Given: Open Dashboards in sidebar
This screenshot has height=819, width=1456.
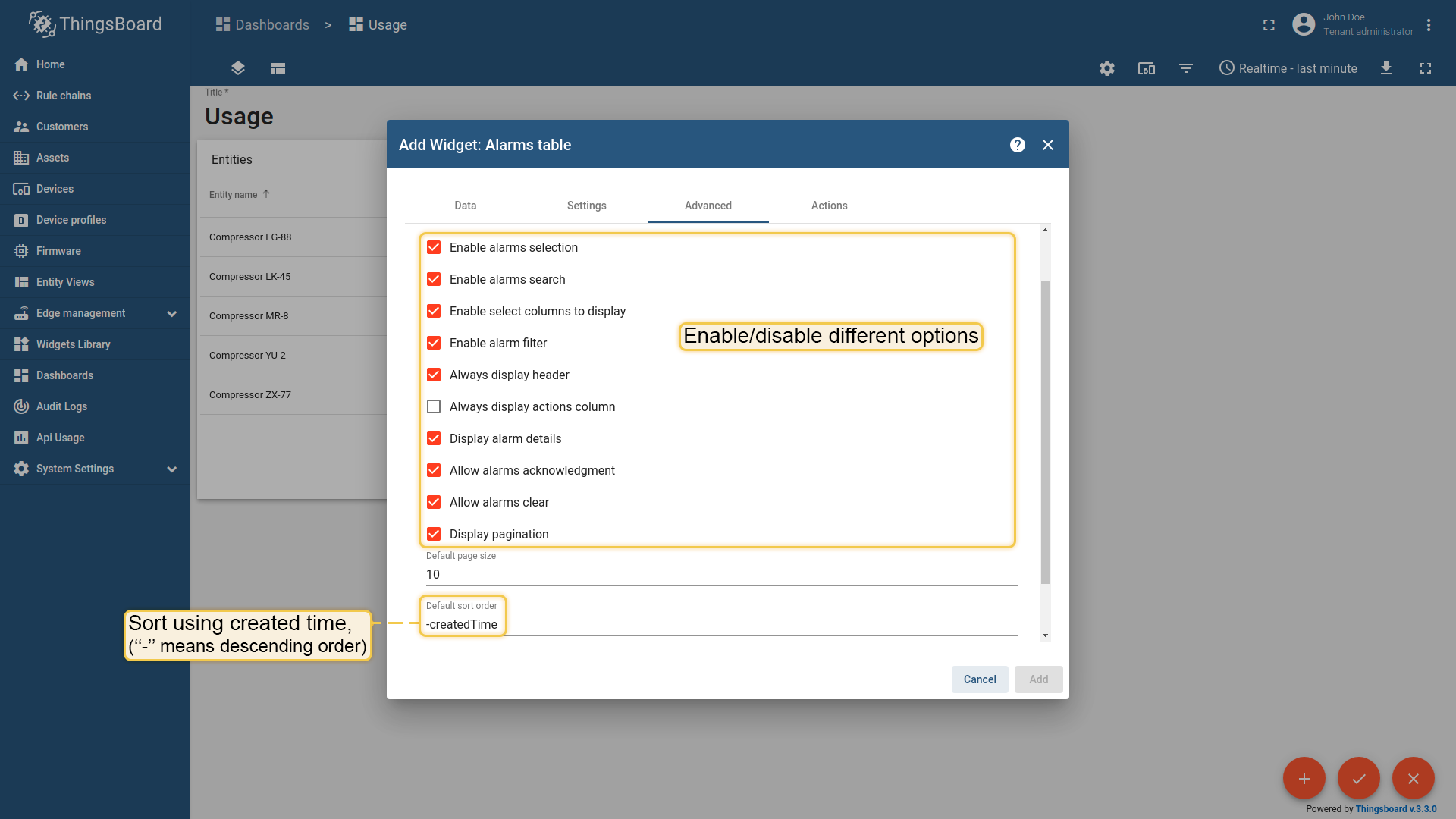Looking at the screenshot, I should click(x=94, y=375).
